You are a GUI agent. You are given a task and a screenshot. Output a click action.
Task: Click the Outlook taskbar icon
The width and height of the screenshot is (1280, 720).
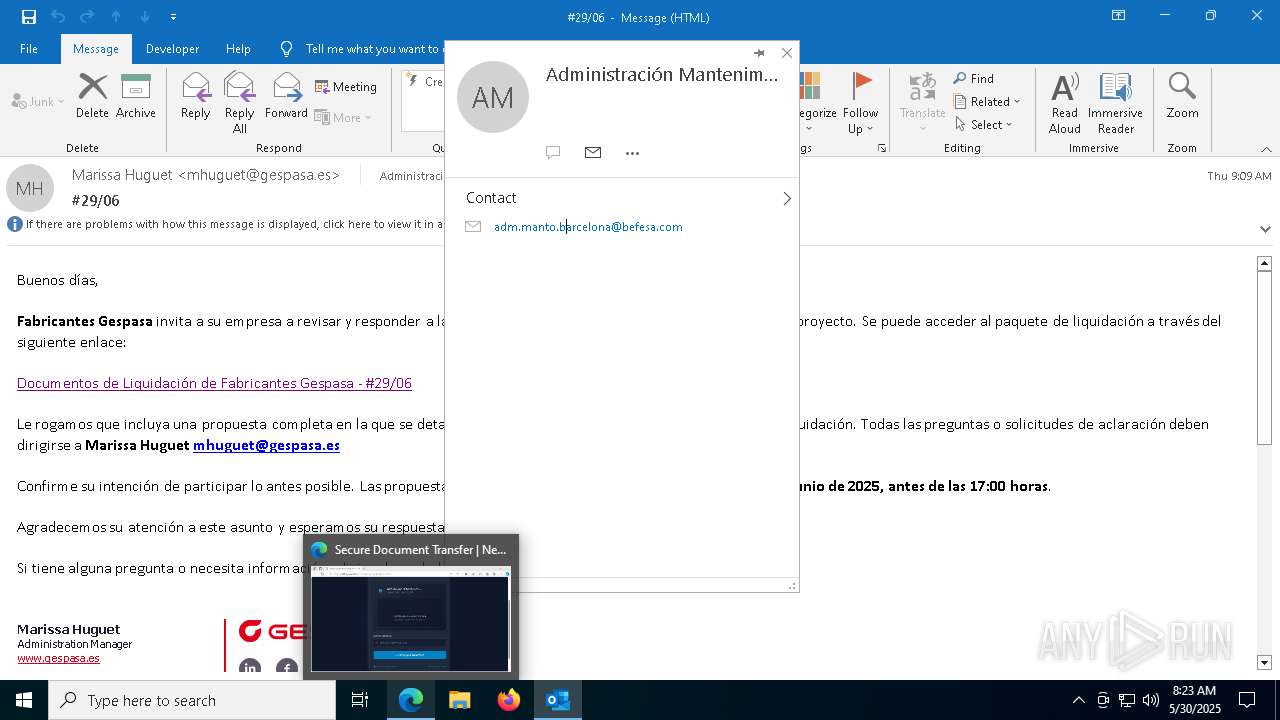[x=558, y=700]
